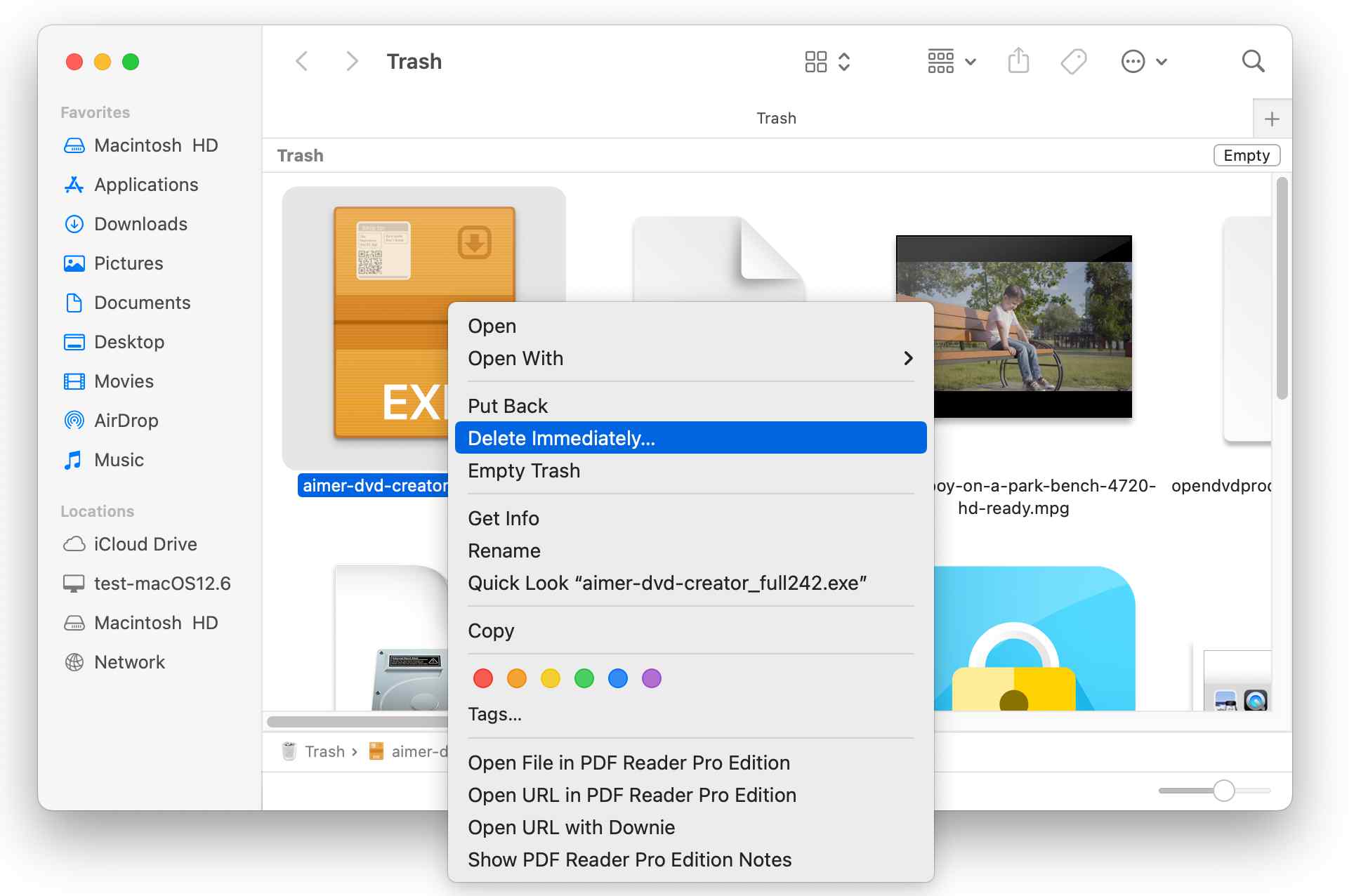
Task: Open the icon view switcher dropdown
Action: pos(827,61)
